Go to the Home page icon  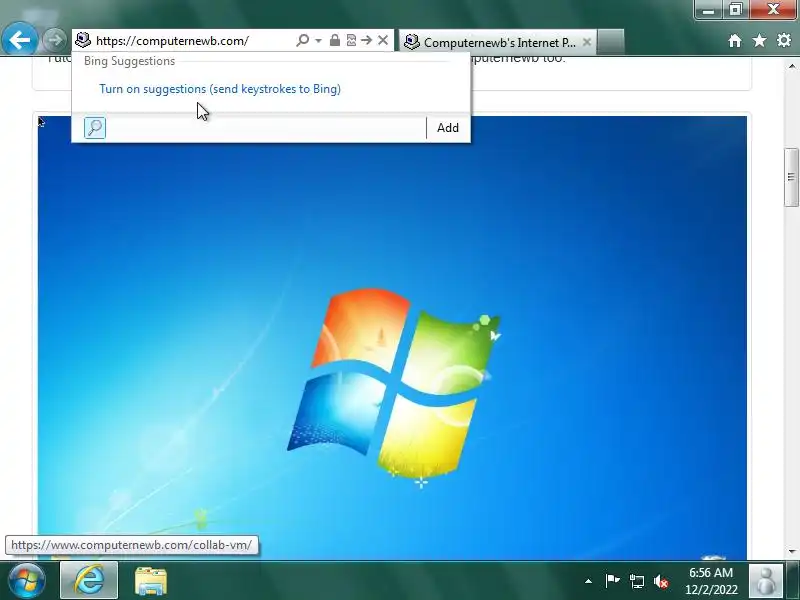tap(735, 41)
